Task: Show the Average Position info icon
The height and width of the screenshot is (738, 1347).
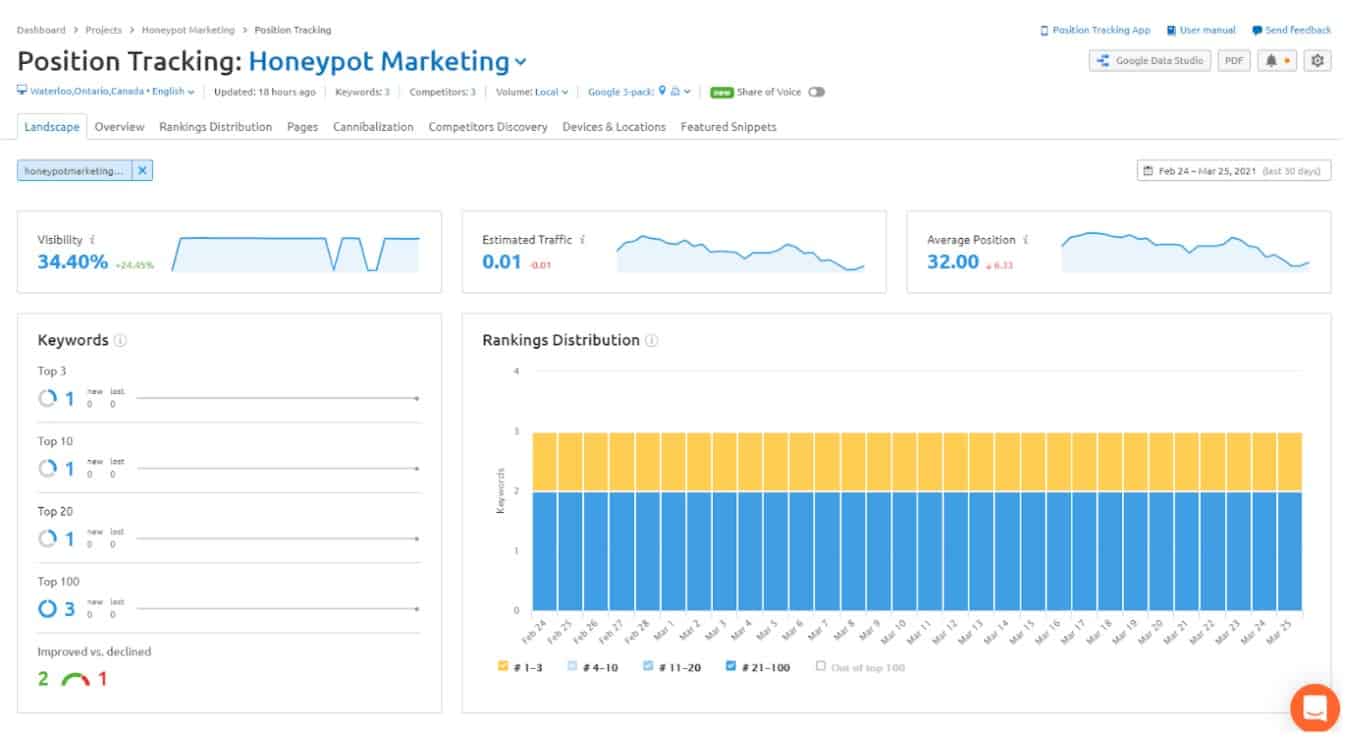Action: tap(1025, 240)
